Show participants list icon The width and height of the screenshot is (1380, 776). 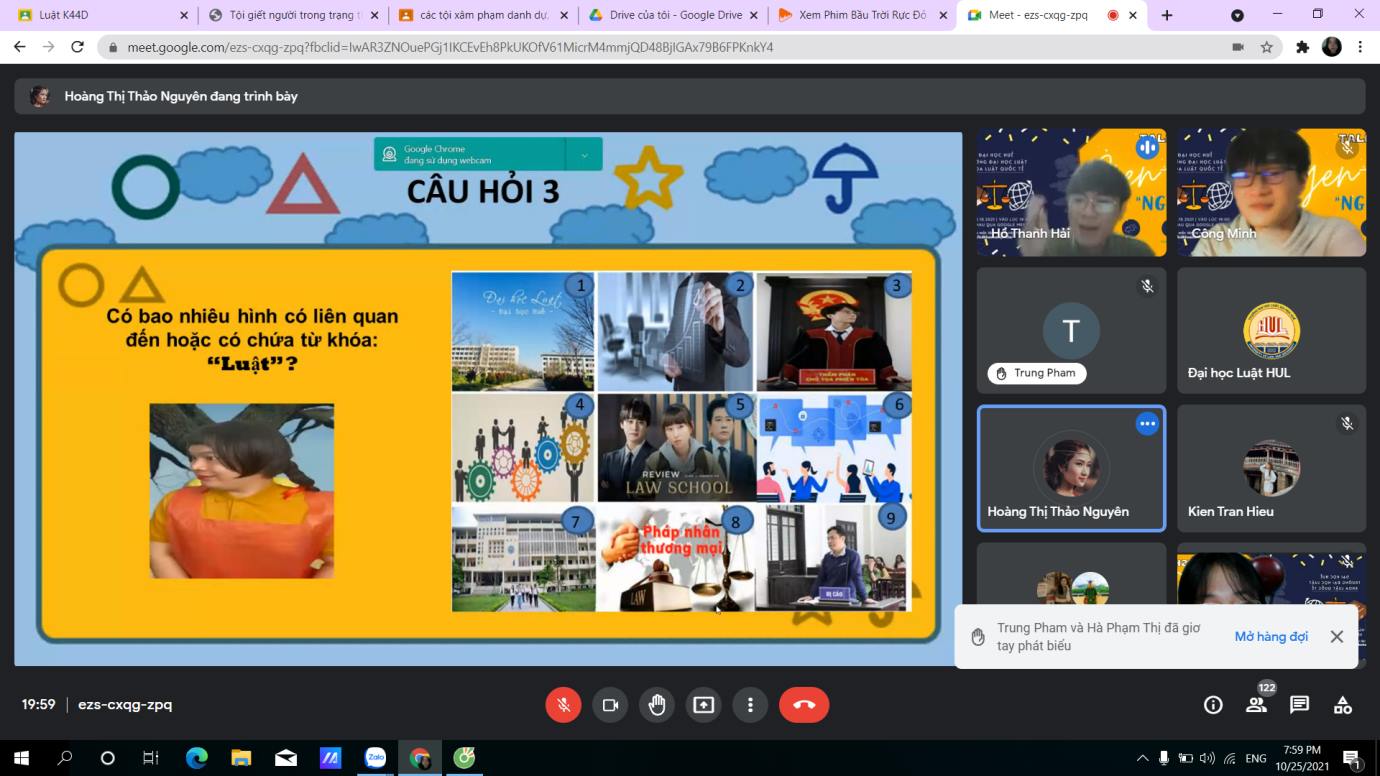click(x=1256, y=705)
